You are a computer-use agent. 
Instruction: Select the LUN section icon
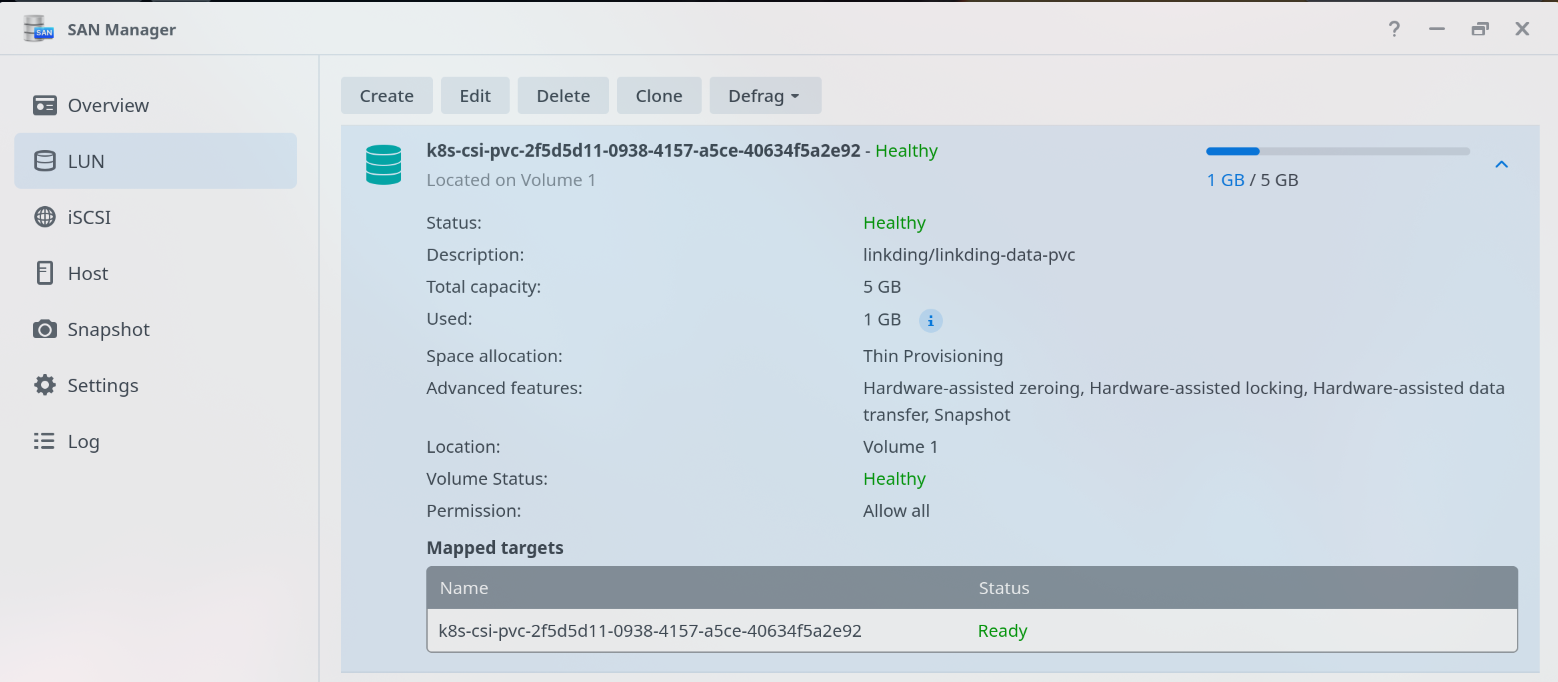click(44, 161)
